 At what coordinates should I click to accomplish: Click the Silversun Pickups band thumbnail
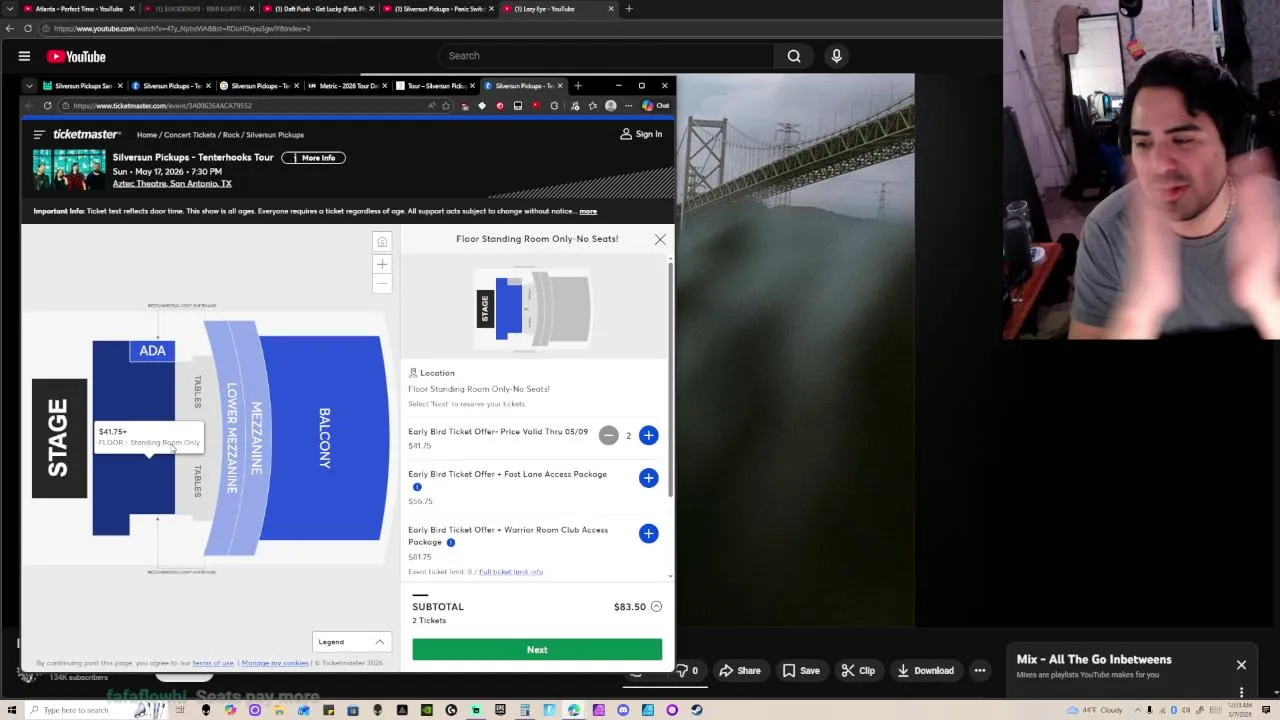[69, 170]
